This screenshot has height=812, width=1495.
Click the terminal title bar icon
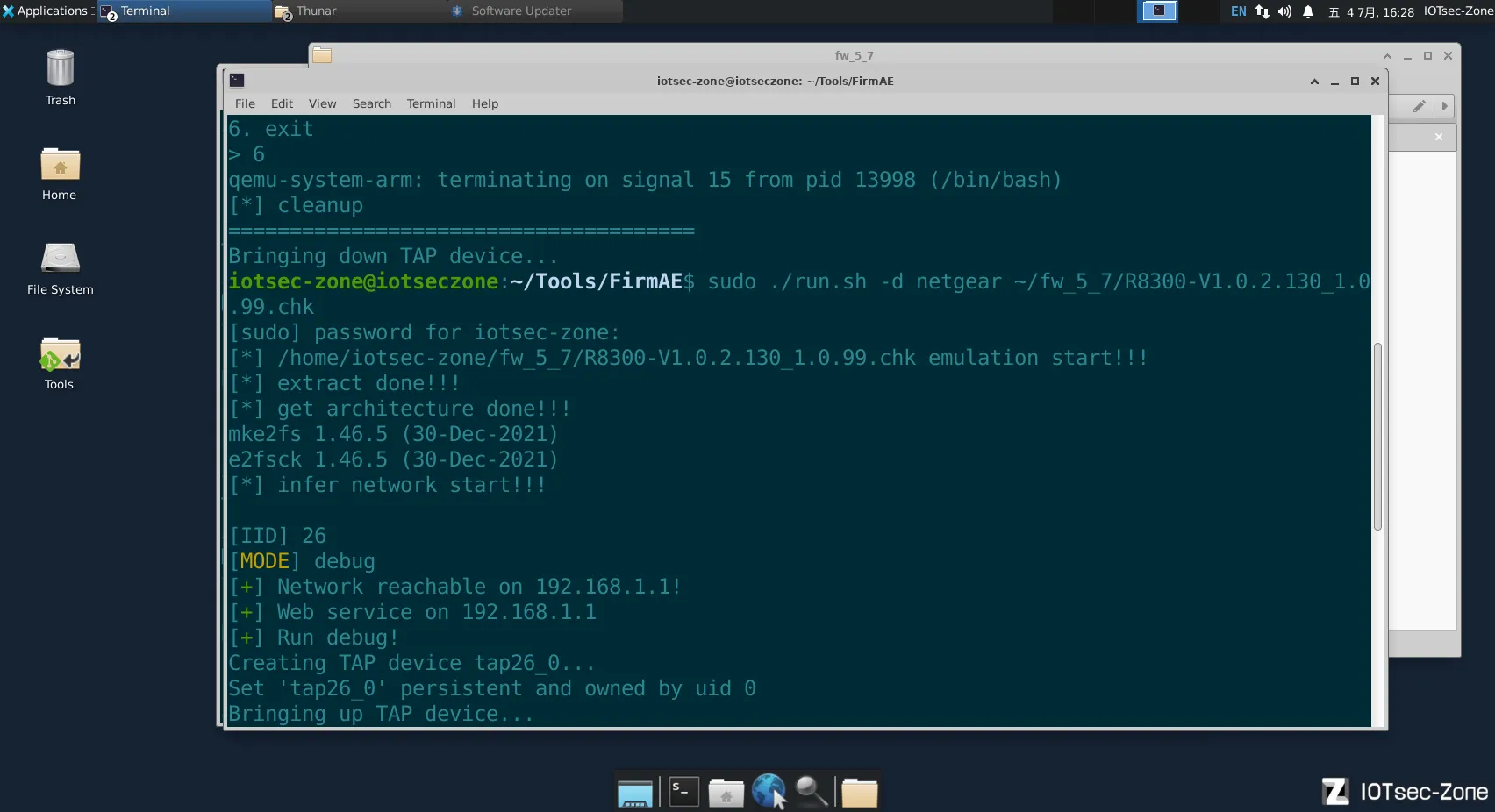point(237,80)
